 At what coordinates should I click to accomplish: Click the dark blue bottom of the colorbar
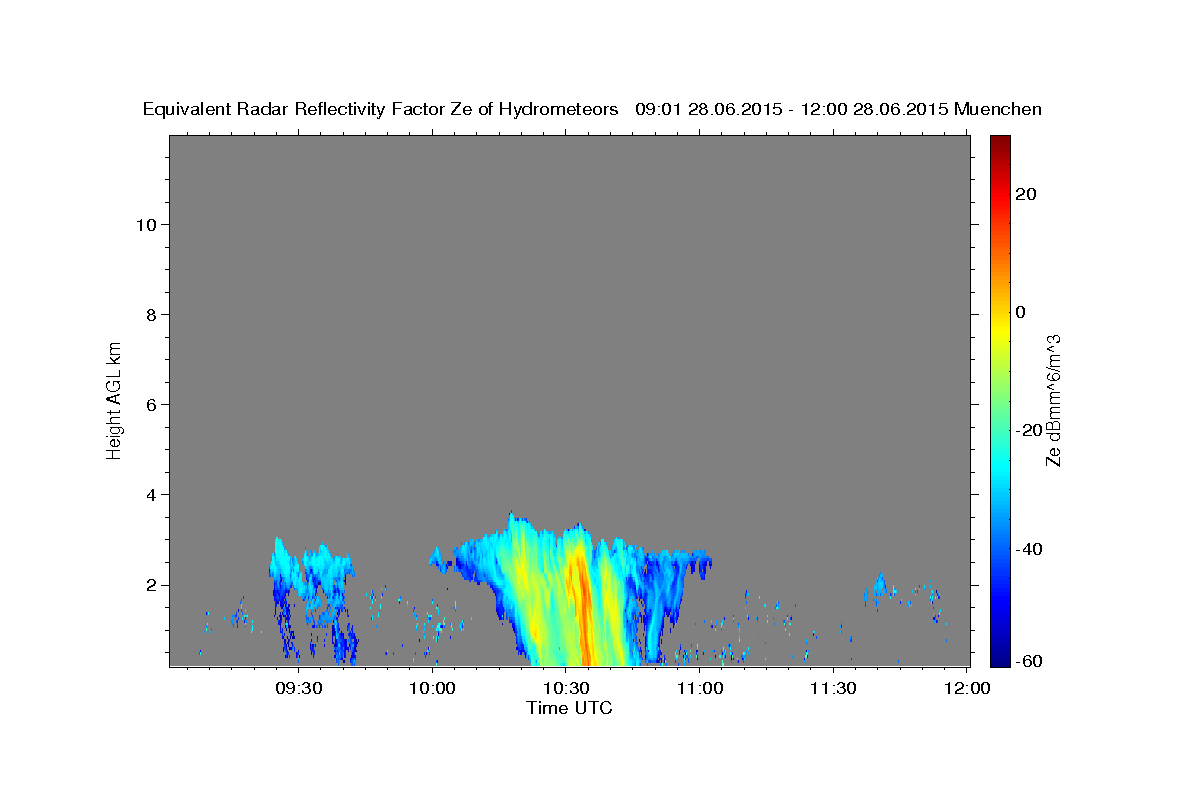999,656
